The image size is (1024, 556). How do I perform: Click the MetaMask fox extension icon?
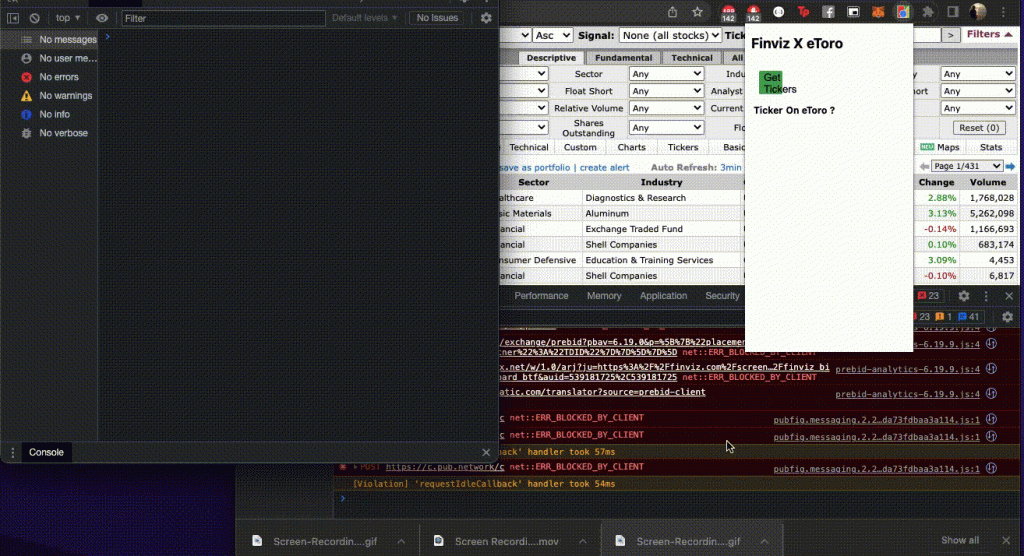tap(879, 12)
